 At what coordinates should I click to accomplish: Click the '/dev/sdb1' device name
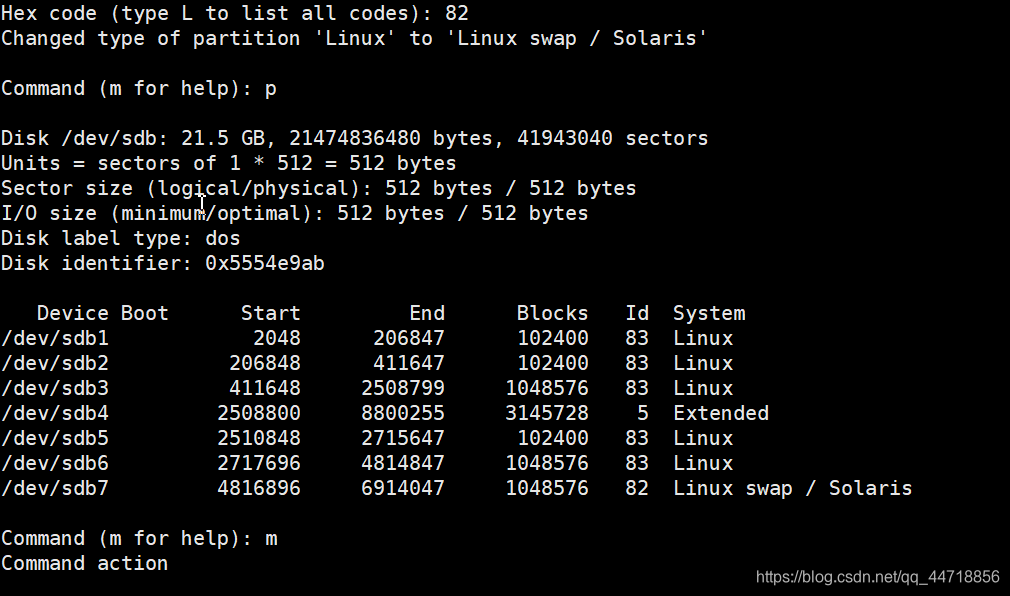pyautogui.click(x=55, y=338)
